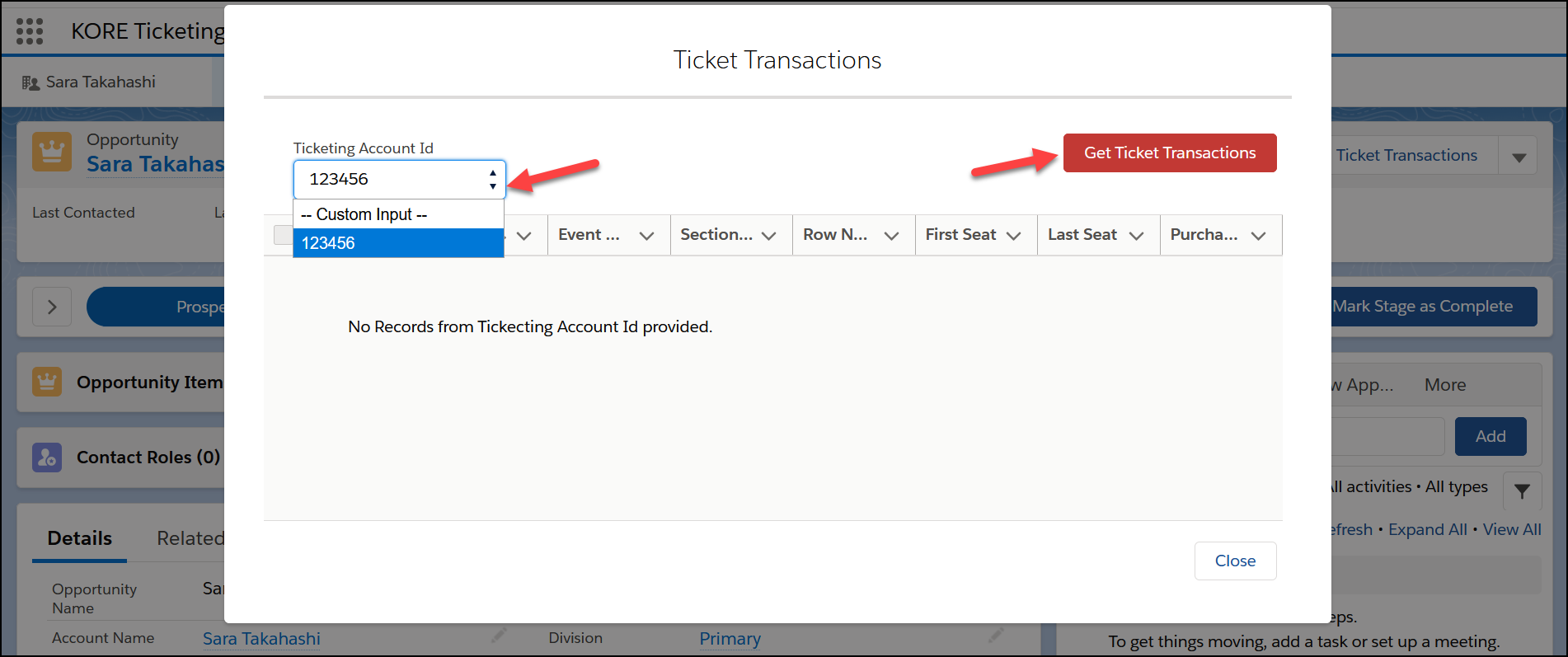
Task: Open the First Seat column menu chevron
Action: (x=1014, y=236)
